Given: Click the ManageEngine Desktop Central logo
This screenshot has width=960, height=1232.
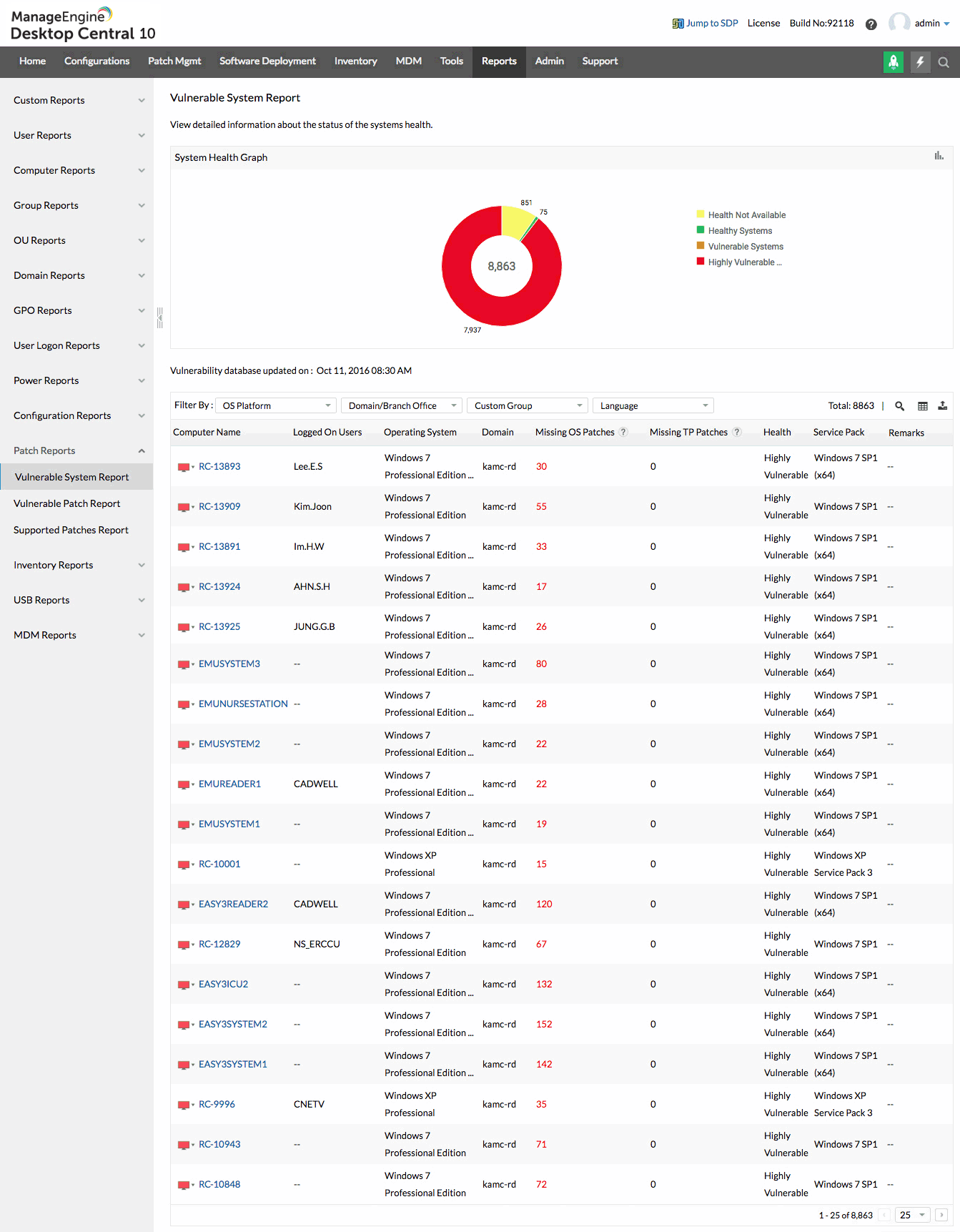Looking at the screenshot, I should 83,24.
